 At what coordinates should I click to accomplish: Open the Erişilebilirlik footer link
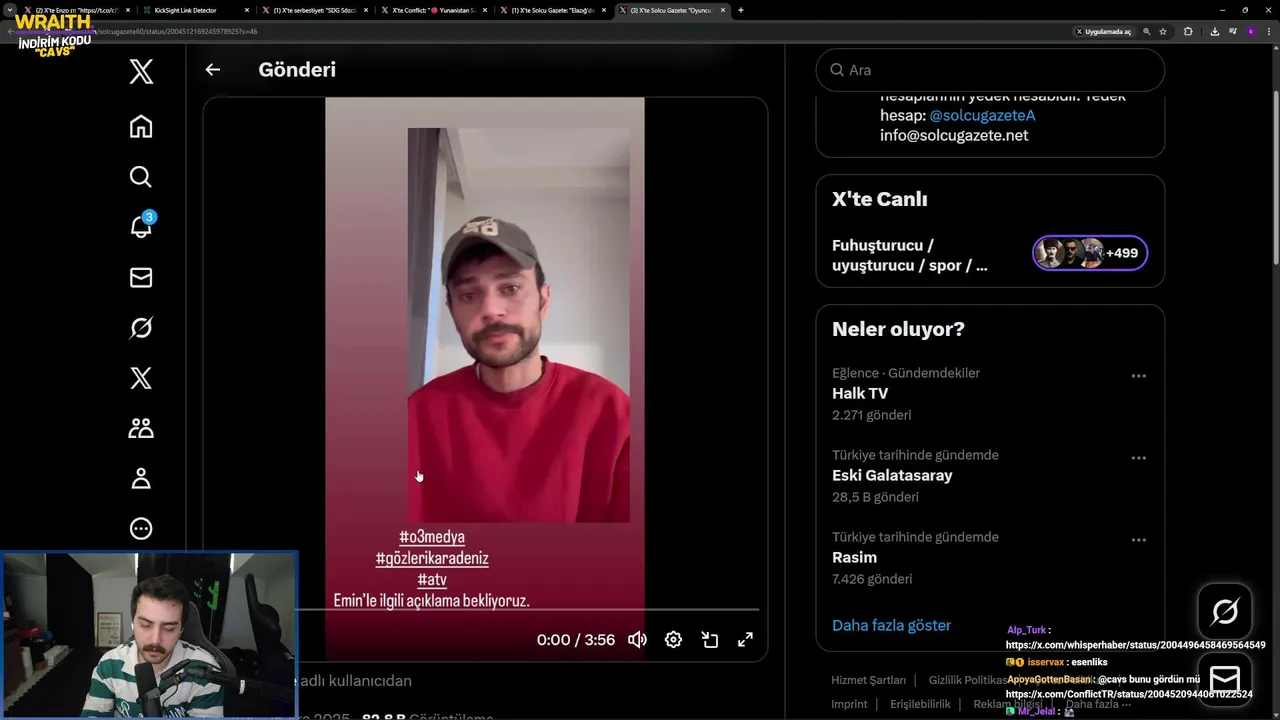(920, 704)
